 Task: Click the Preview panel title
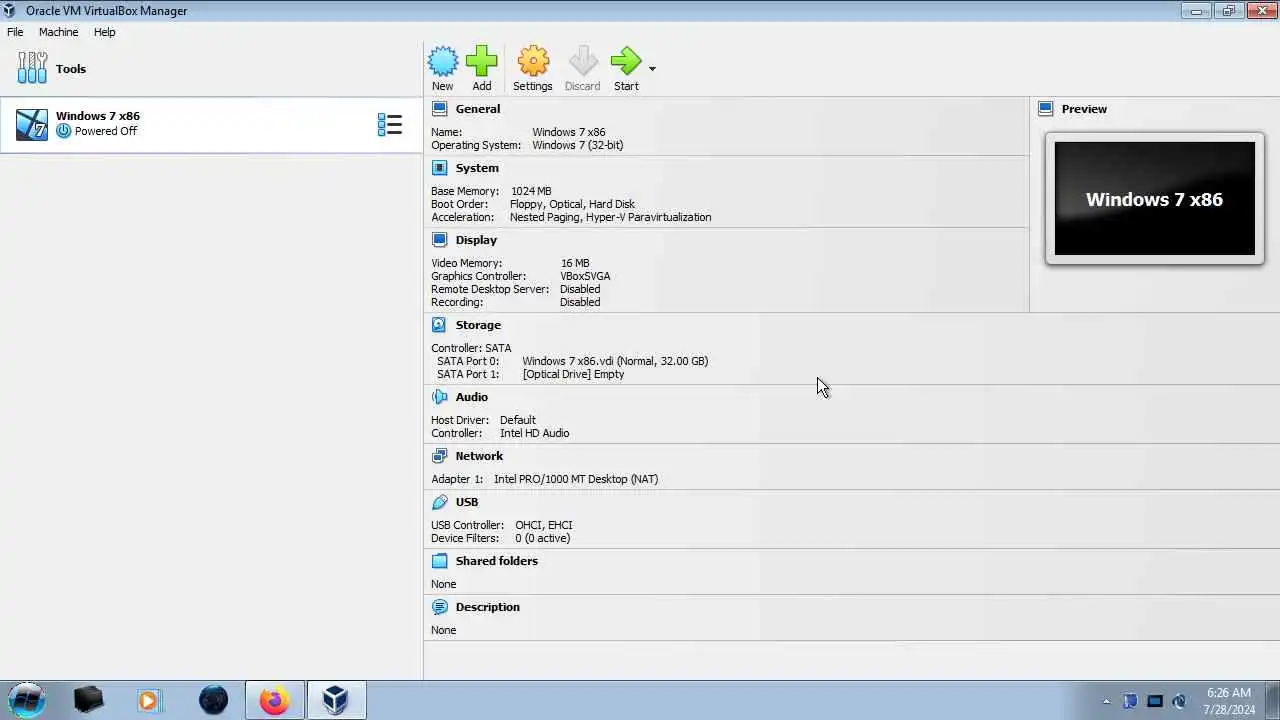[1084, 109]
